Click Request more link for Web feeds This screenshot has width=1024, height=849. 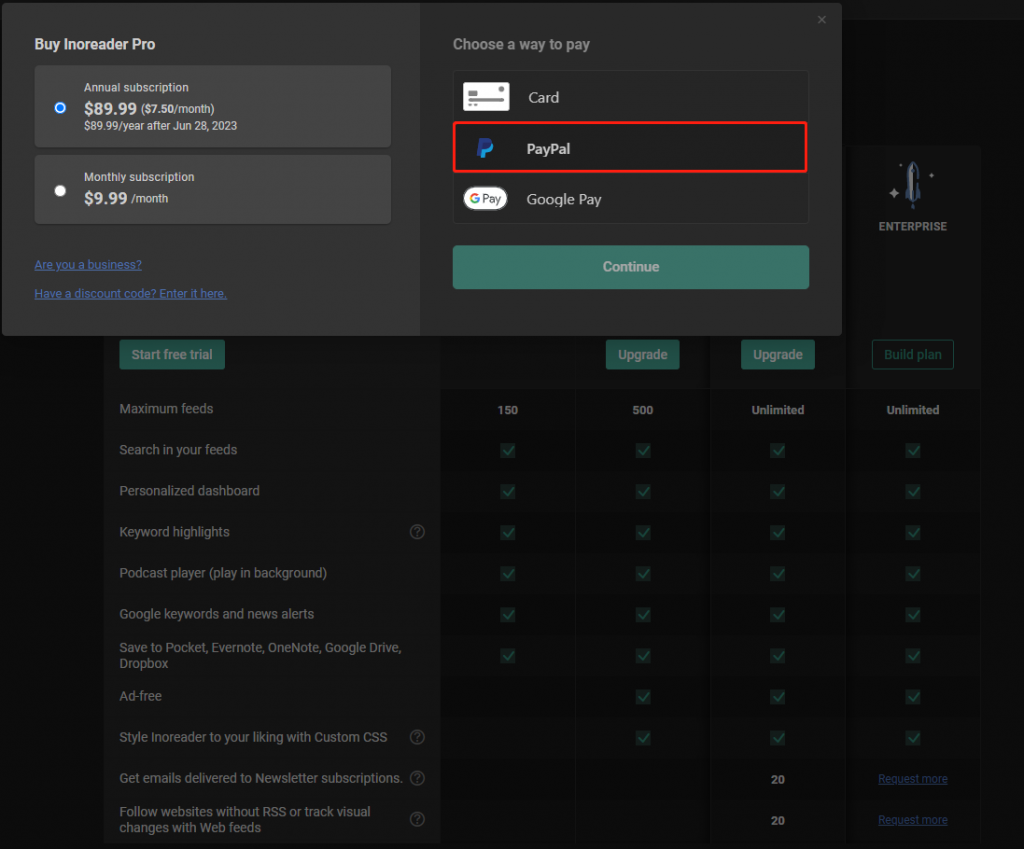pyautogui.click(x=912, y=820)
